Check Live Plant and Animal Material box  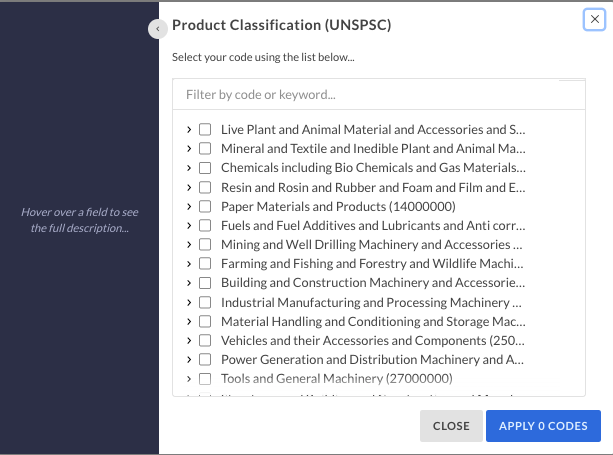205,129
